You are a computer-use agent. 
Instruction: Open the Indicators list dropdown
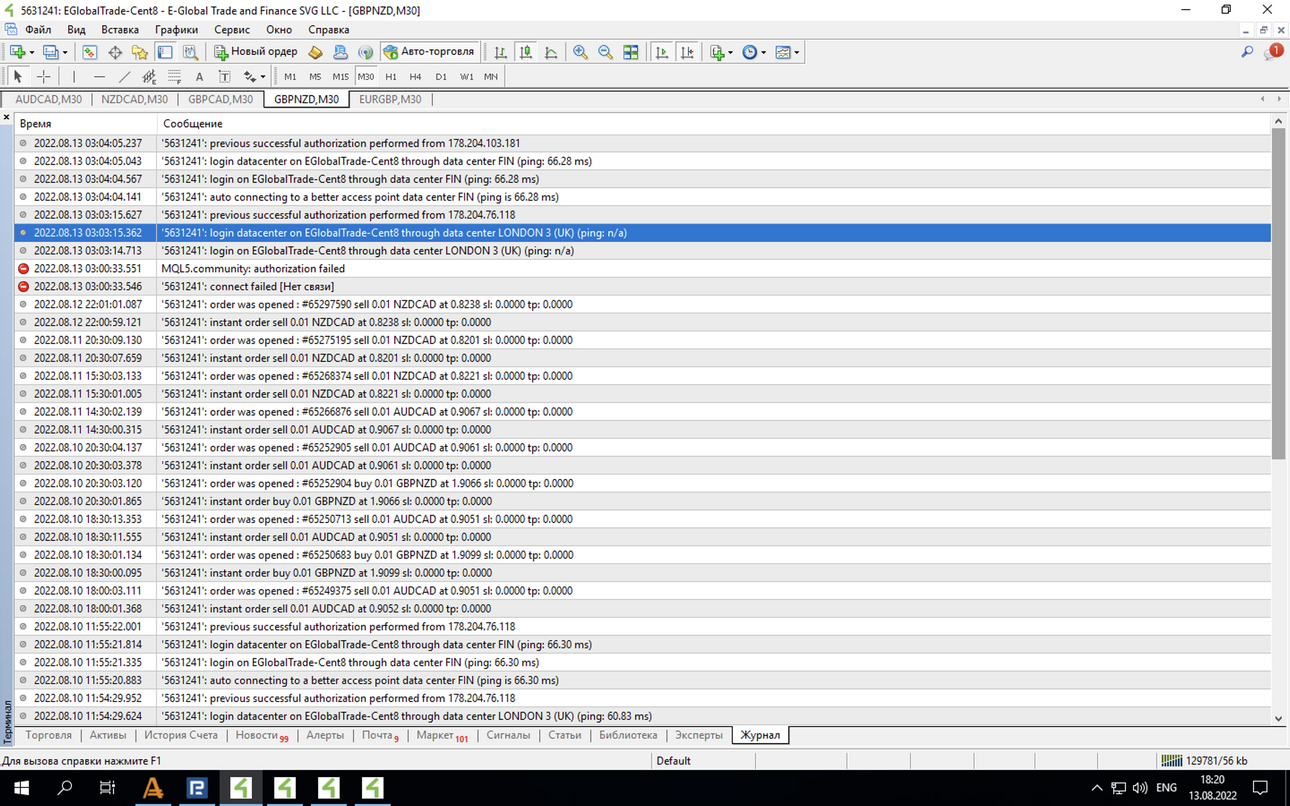click(x=720, y=52)
